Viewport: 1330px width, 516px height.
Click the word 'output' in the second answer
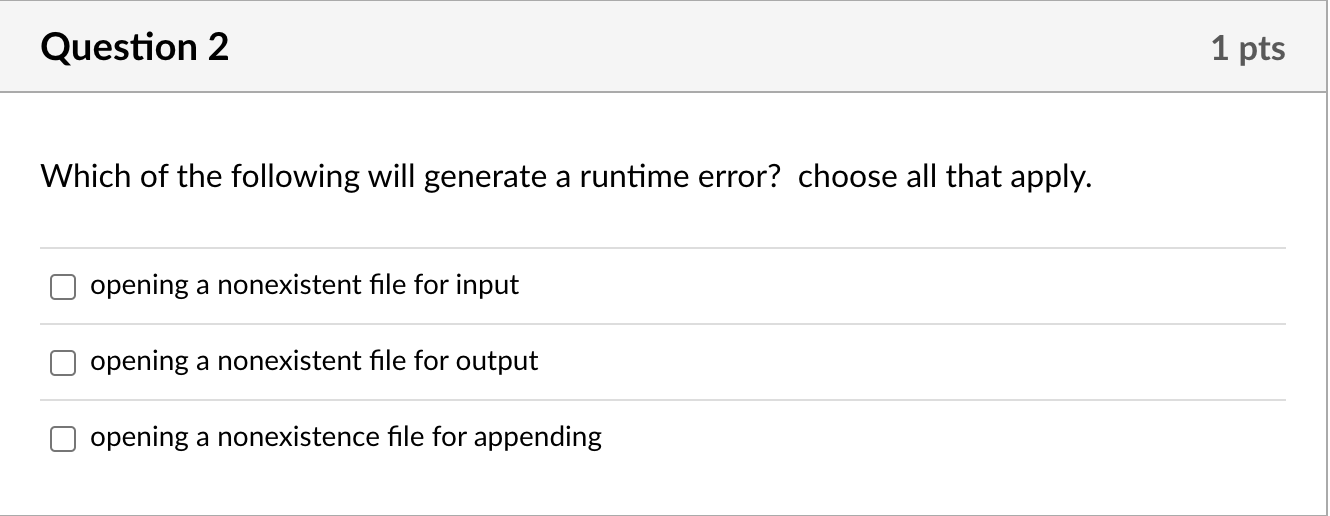[497, 362]
